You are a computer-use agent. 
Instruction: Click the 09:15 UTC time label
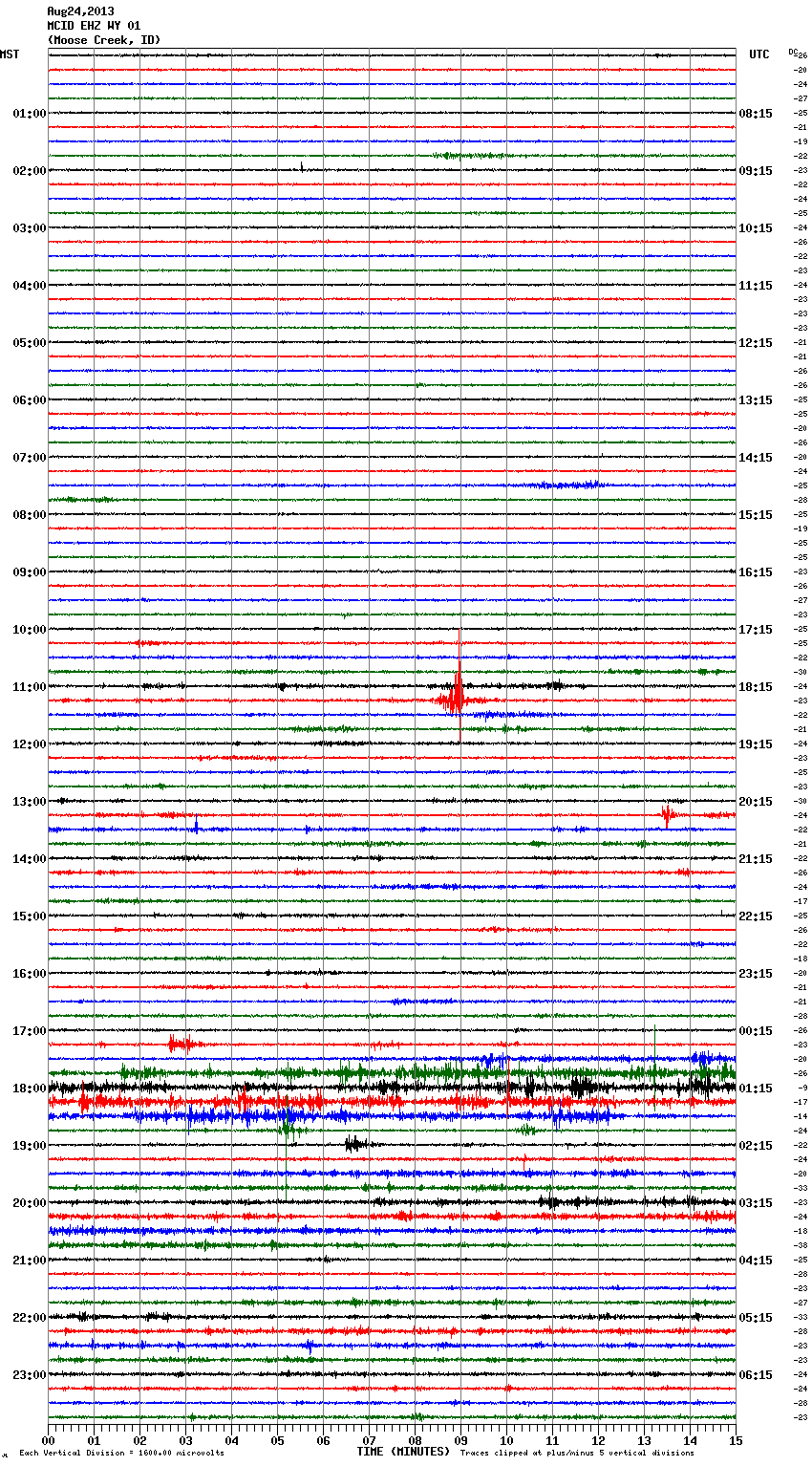coord(756,171)
